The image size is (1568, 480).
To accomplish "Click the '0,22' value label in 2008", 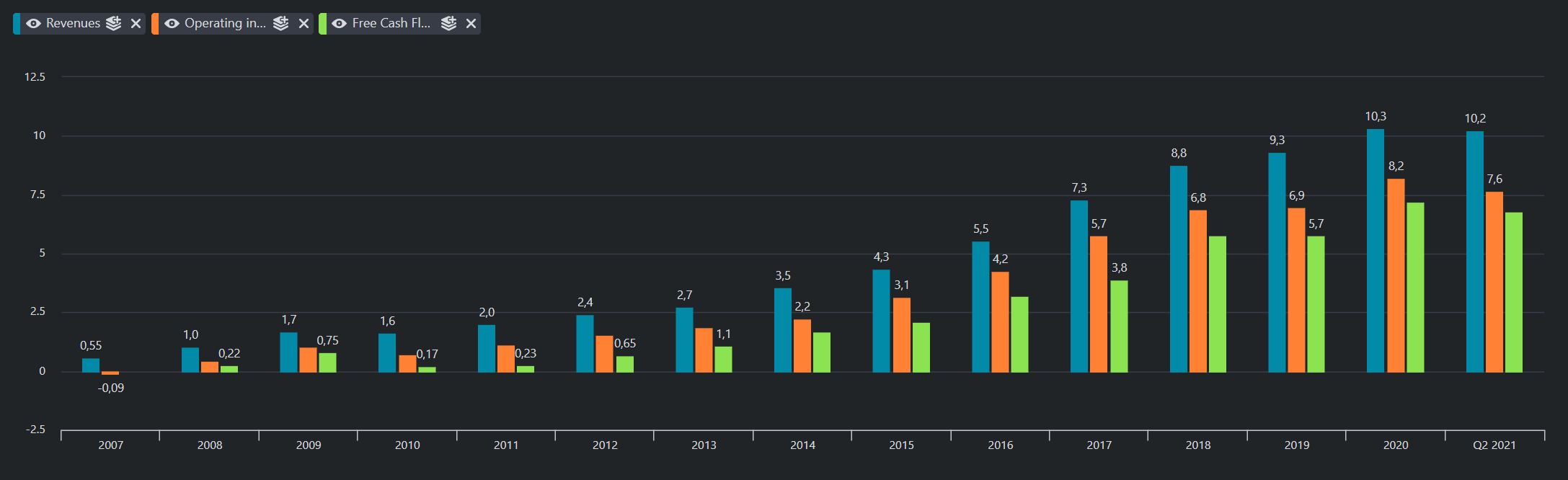I will pyautogui.click(x=229, y=353).
